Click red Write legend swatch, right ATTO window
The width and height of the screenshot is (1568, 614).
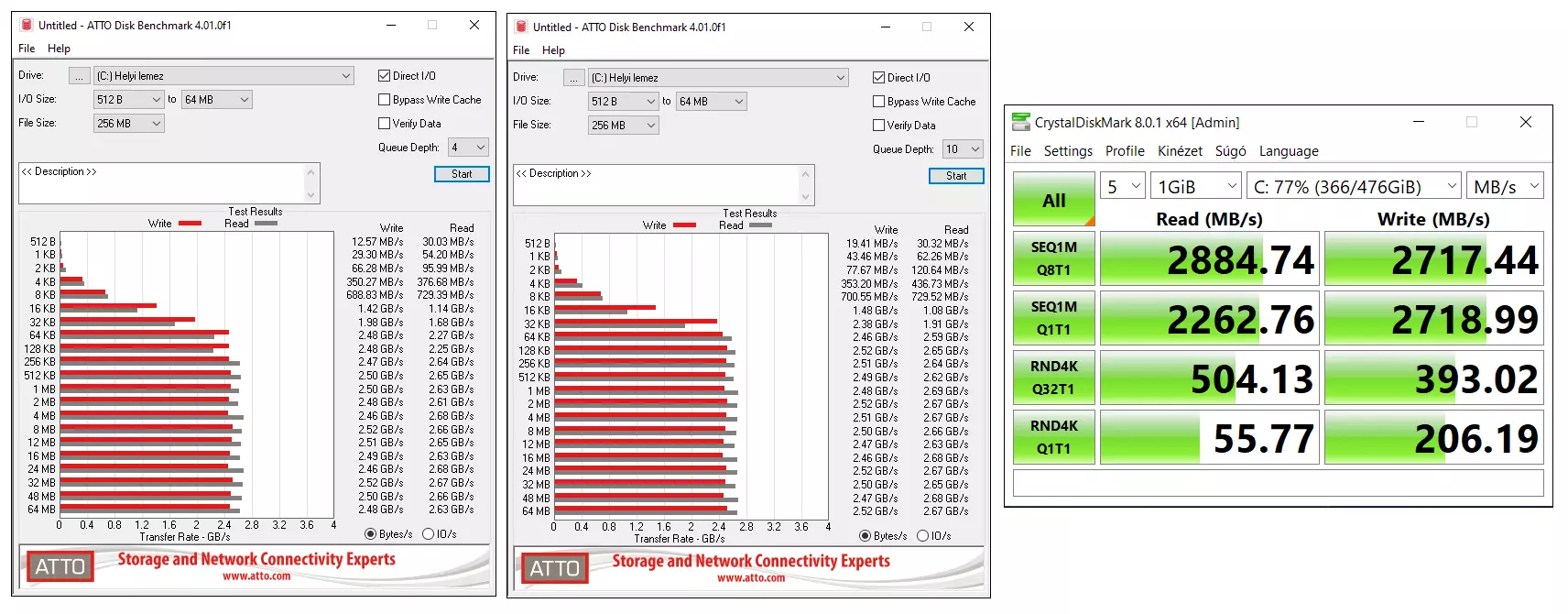click(x=684, y=225)
